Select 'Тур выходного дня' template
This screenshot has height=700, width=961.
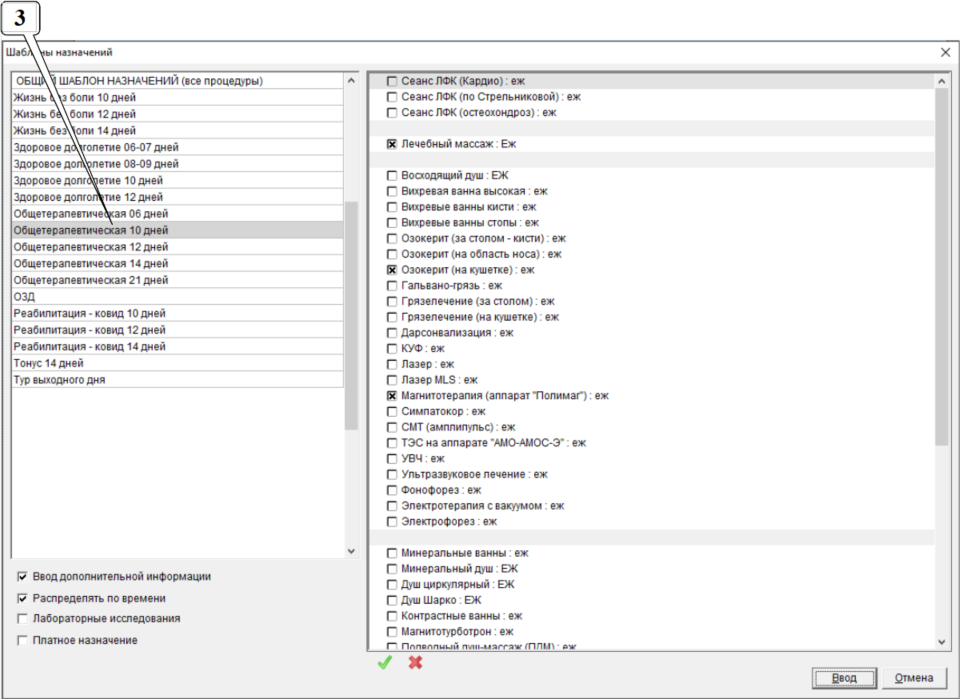point(60,380)
